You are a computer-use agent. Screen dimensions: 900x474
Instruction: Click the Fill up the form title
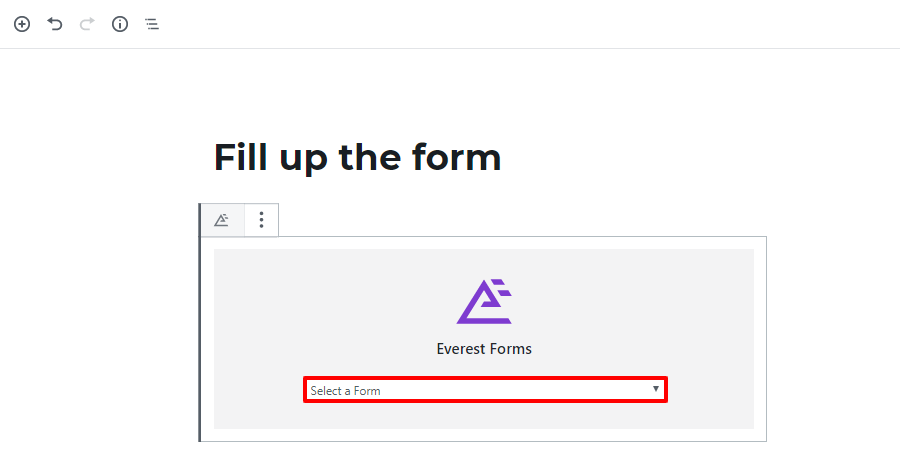pyautogui.click(x=357, y=157)
